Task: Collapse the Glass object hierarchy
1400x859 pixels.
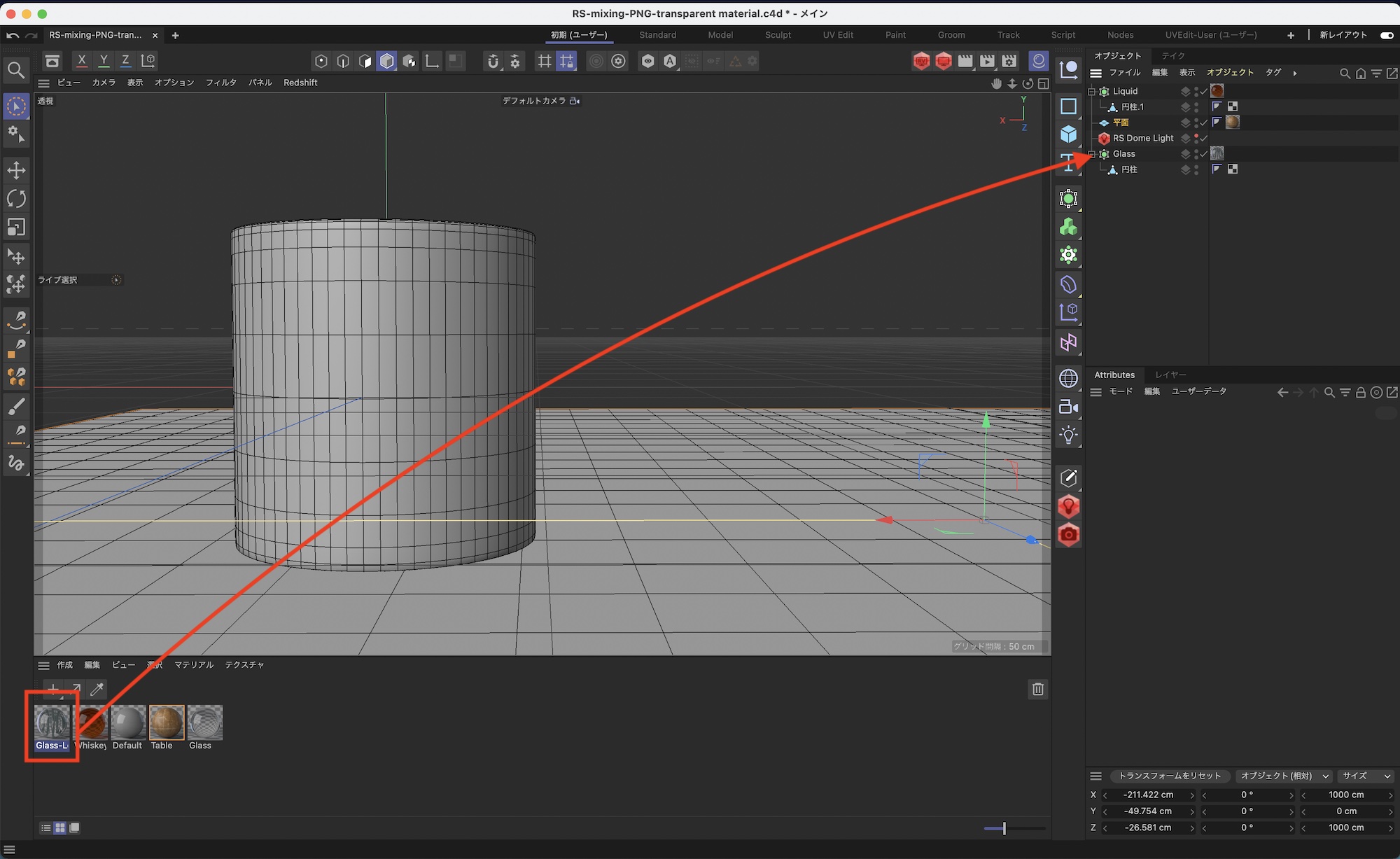Action: 1091,154
